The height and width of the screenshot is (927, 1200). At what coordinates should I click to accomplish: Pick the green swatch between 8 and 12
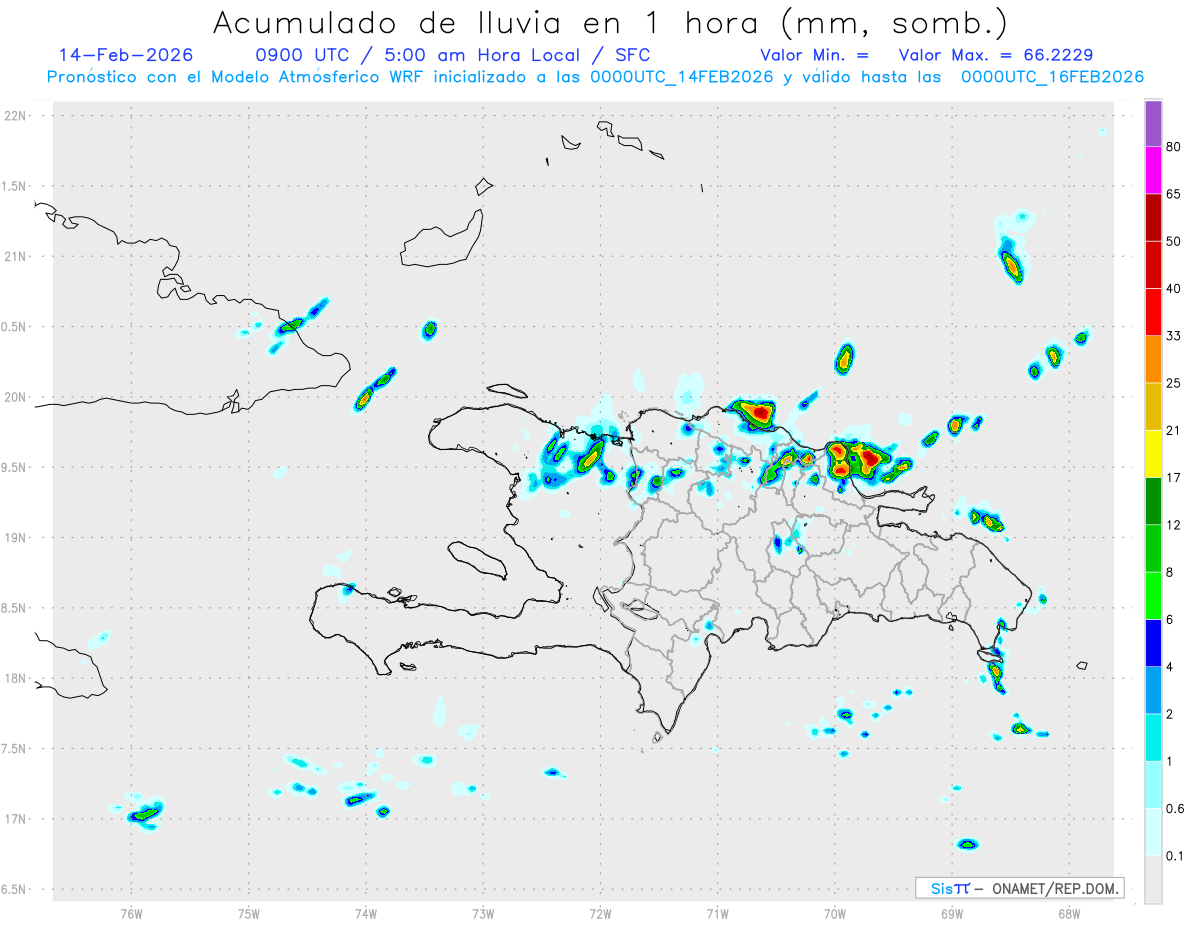[x=1153, y=549]
